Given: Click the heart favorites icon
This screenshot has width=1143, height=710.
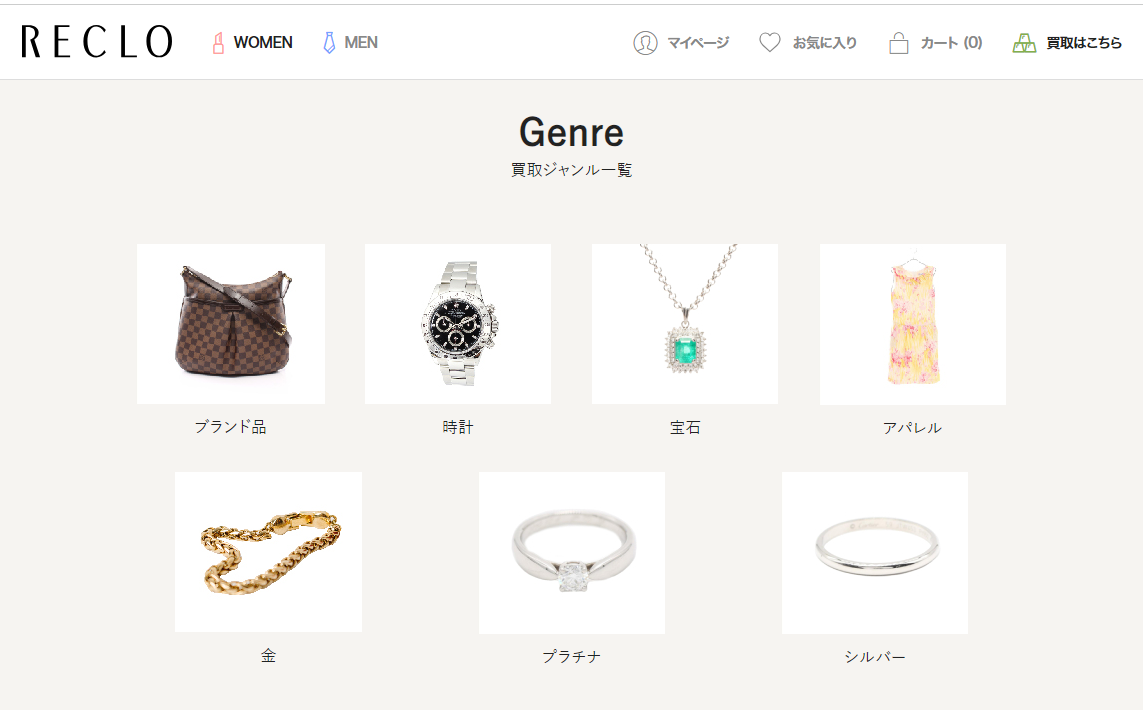Looking at the screenshot, I should click(770, 42).
